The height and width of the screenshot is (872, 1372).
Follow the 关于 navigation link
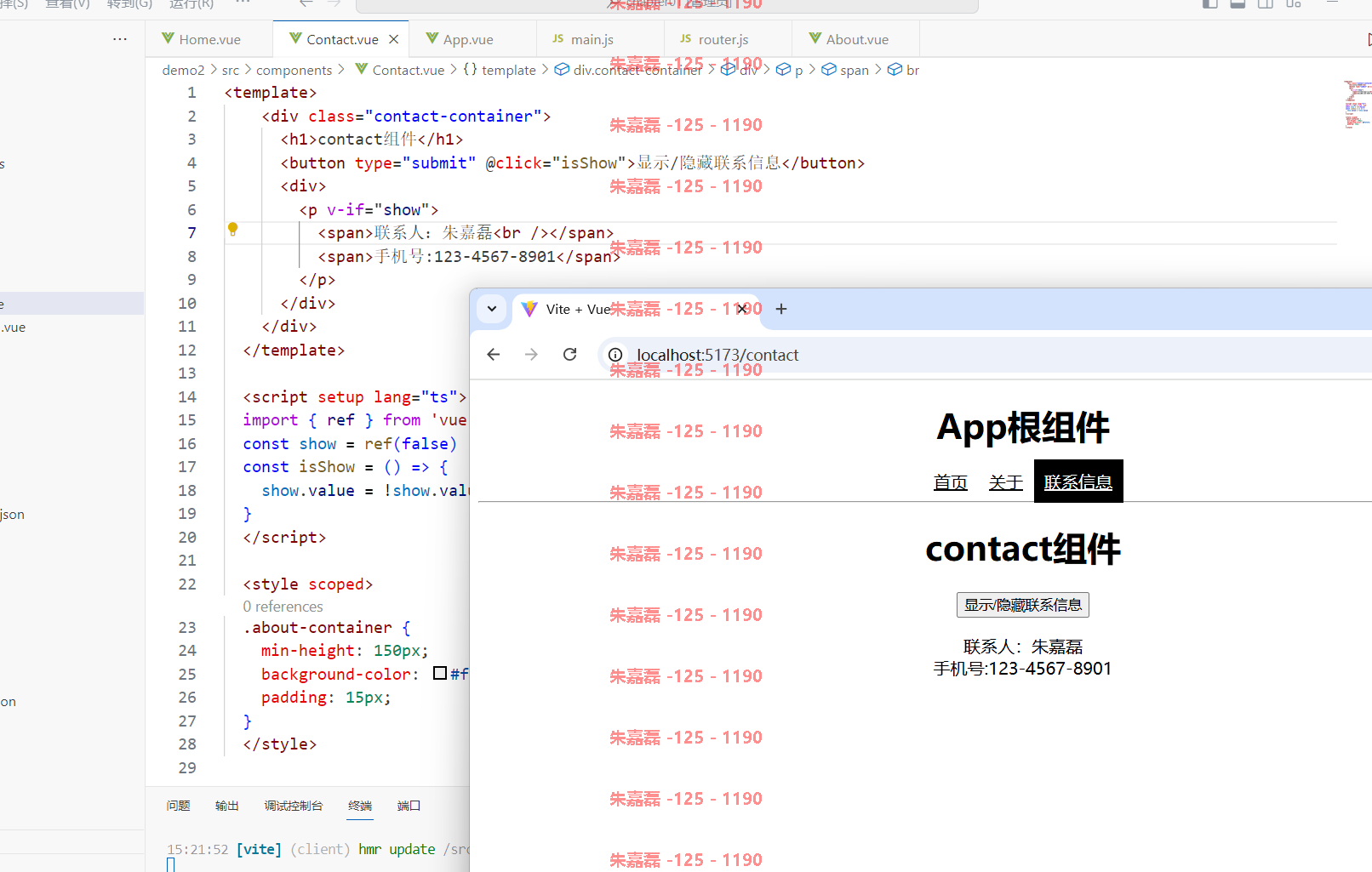(1006, 482)
